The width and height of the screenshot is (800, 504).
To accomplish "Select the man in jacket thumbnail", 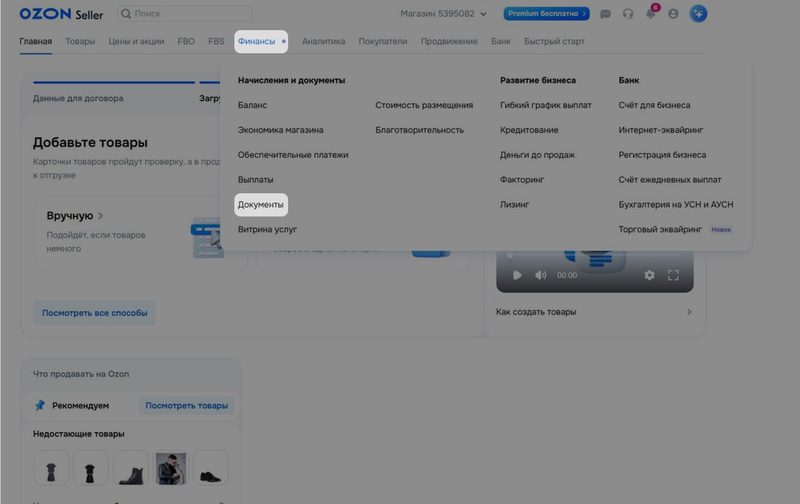I will [x=170, y=468].
